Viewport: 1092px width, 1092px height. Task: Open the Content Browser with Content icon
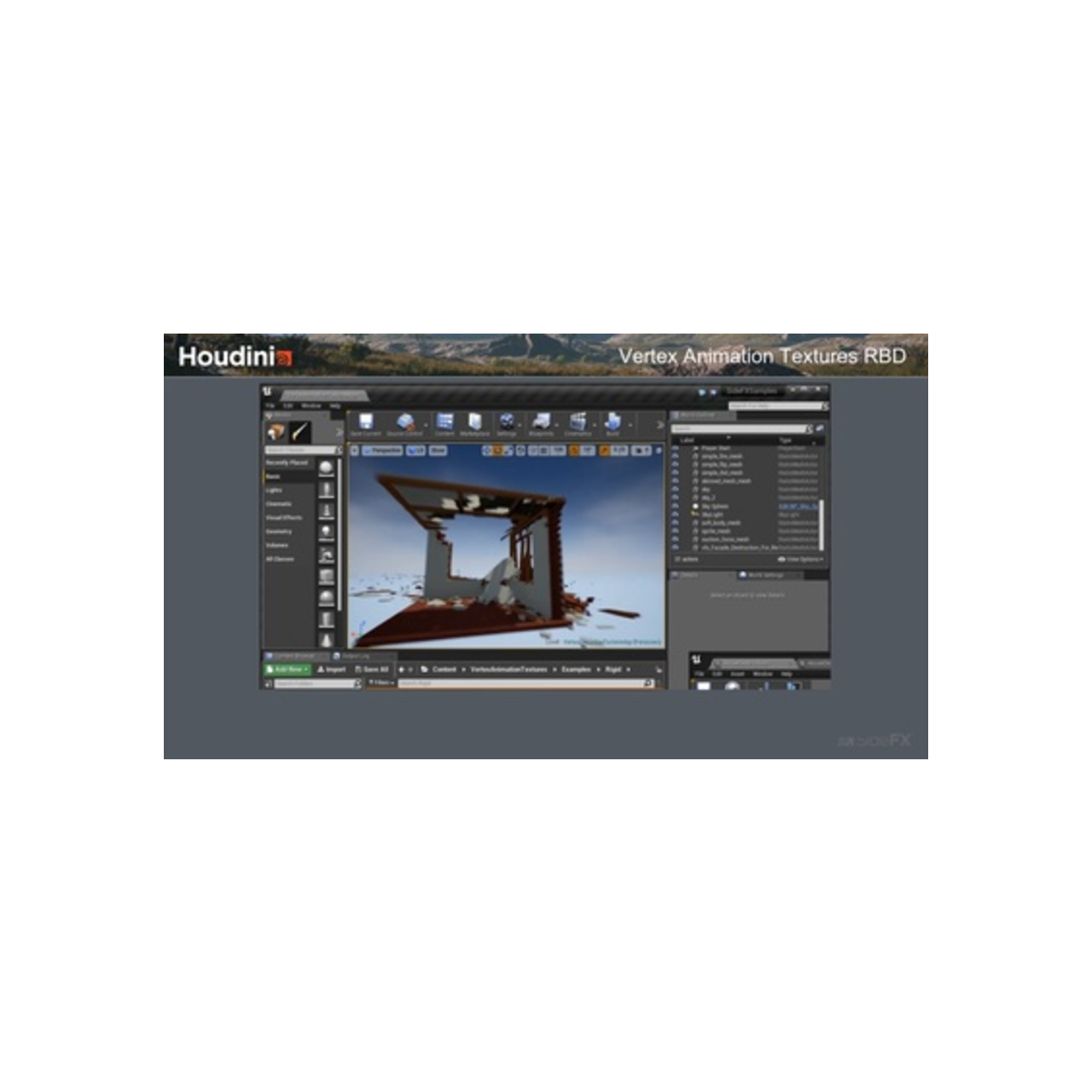(444, 420)
